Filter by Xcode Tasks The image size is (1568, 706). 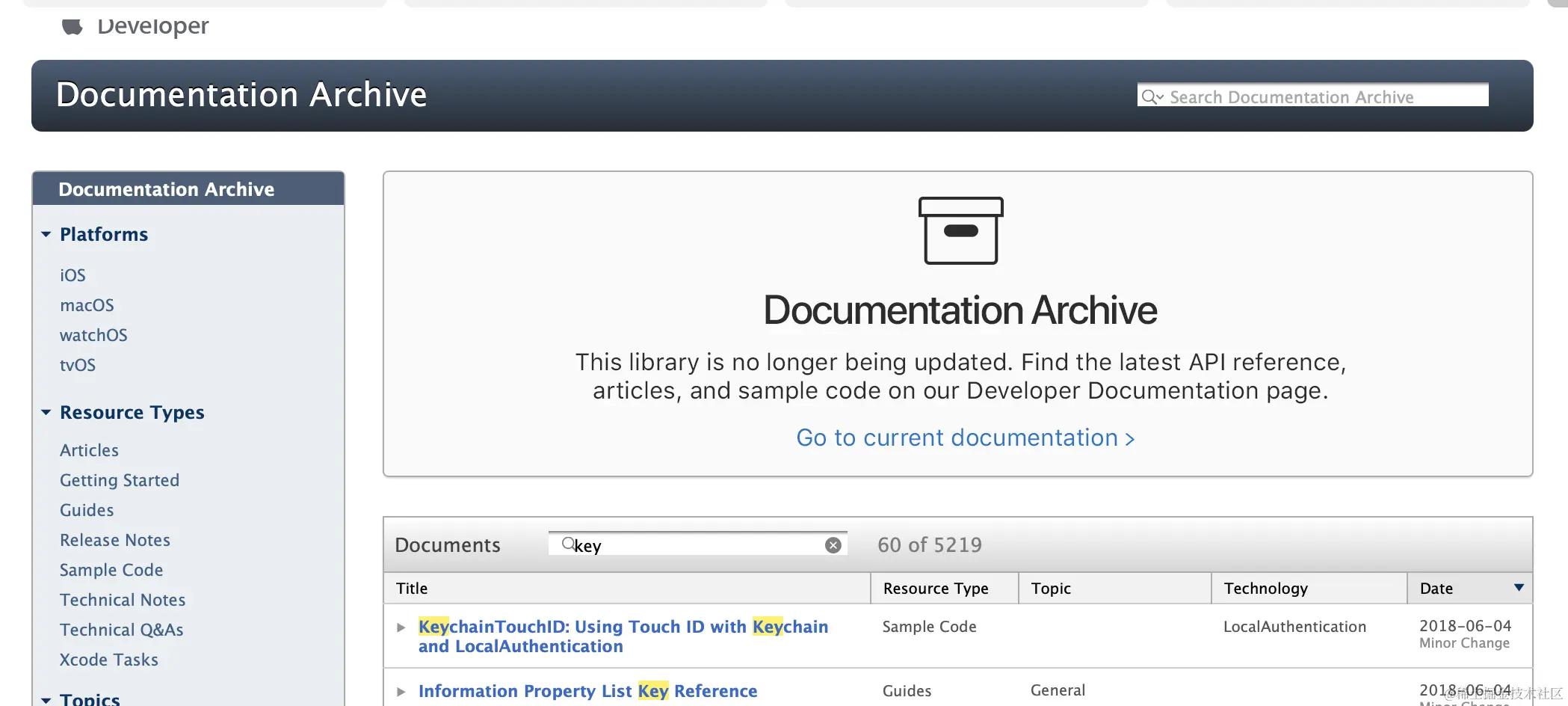point(109,660)
